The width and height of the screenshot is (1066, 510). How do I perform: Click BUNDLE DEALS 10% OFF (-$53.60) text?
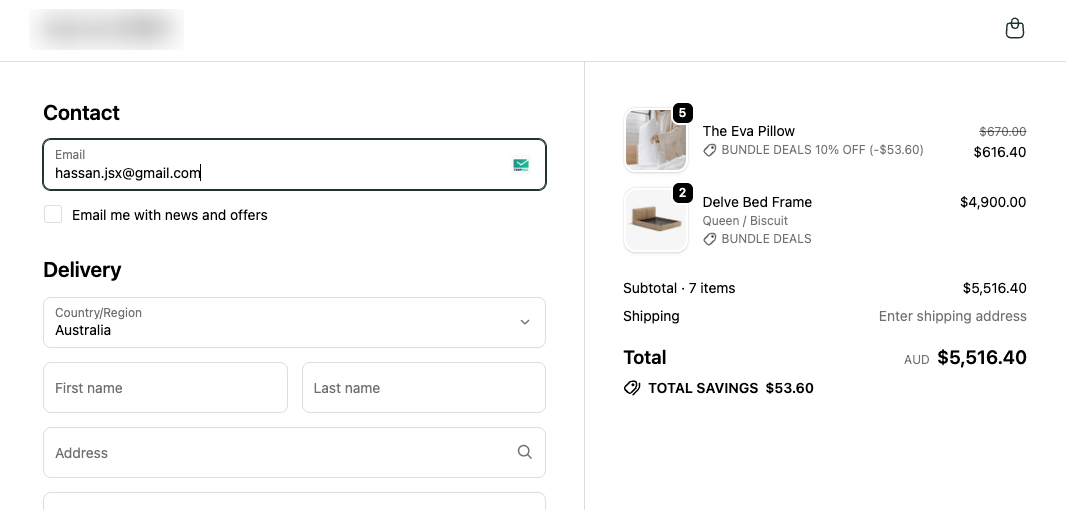[822, 150]
